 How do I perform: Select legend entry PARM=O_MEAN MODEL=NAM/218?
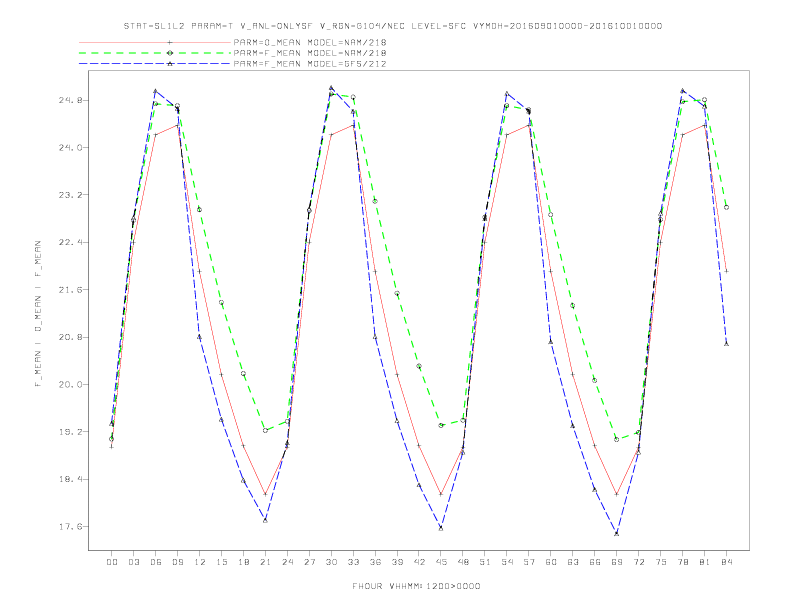coord(310,42)
